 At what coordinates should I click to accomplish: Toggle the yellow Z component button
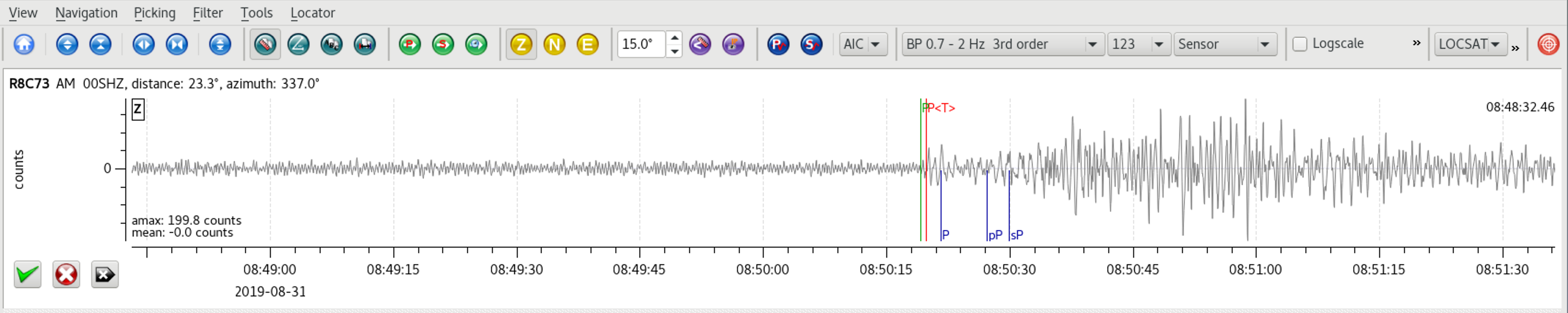(x=521, y=44)
